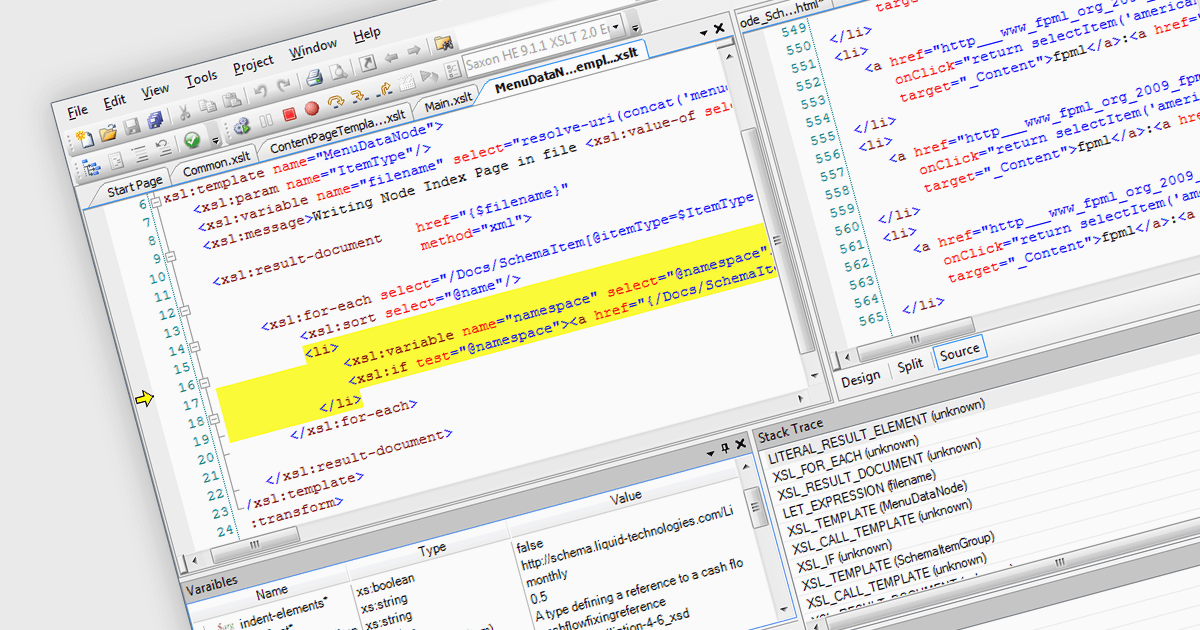The height and width of the screenshot is (630, 1200).
Task: Switch to the Common.xslt tab
Action: 216,163
